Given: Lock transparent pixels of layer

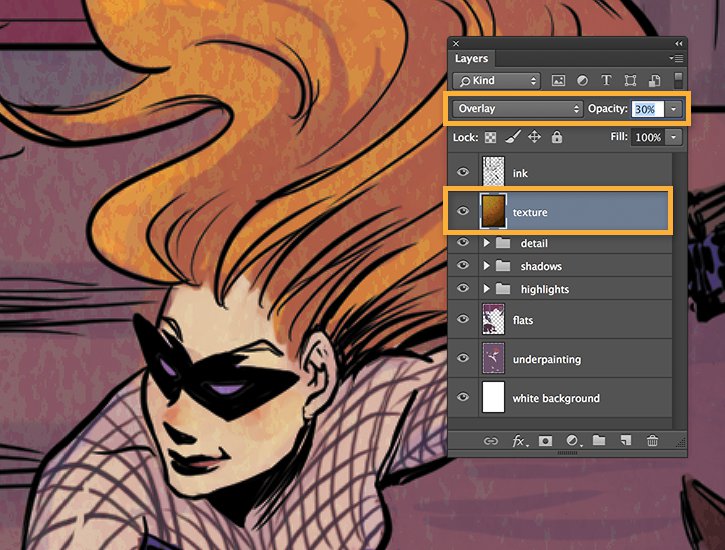Looking at the screenshot, I should (491, 137).
